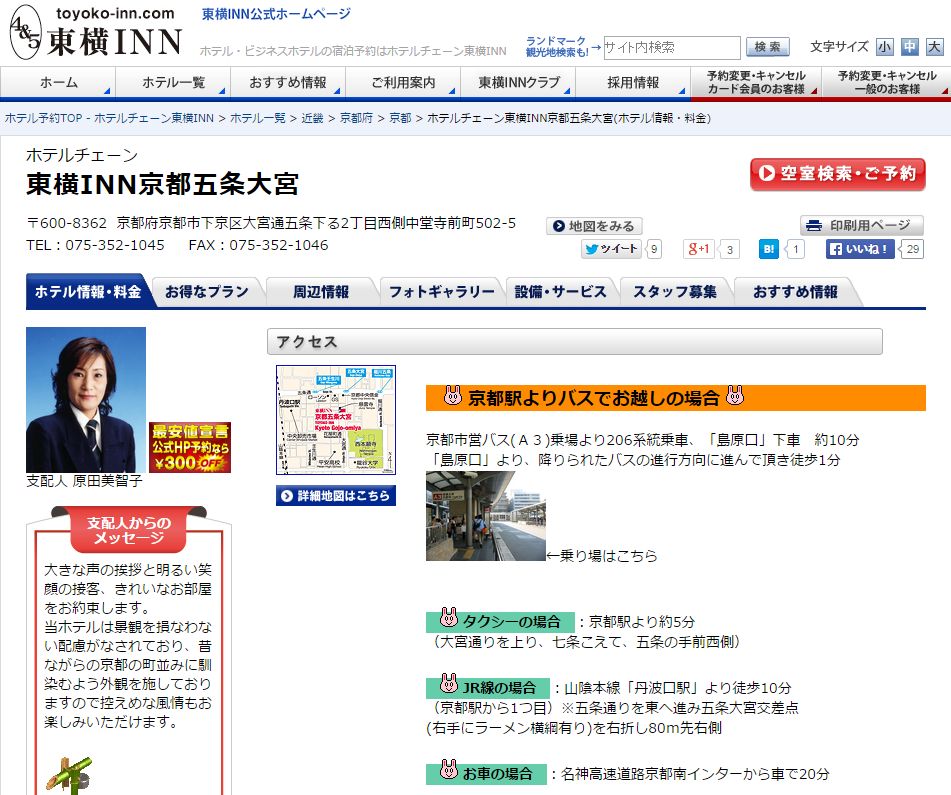Image resolution: width=951 pixels, height=795 pixels.
Task: Click 詳細地図はこちら button
Action: point(336,495)
